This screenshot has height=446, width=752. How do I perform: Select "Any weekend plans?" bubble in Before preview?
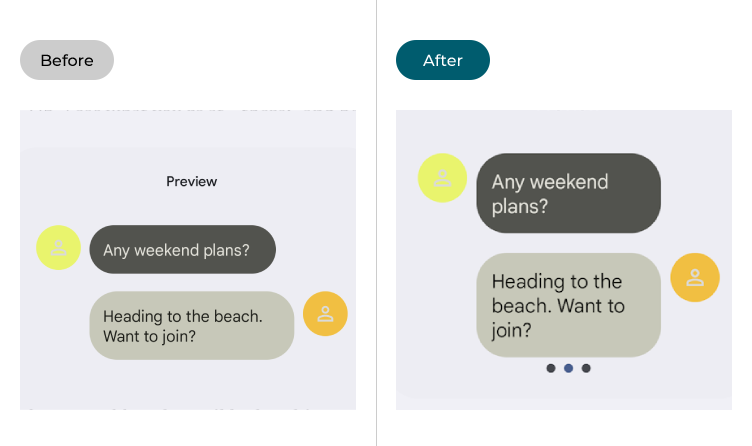(x=182, y=250)
